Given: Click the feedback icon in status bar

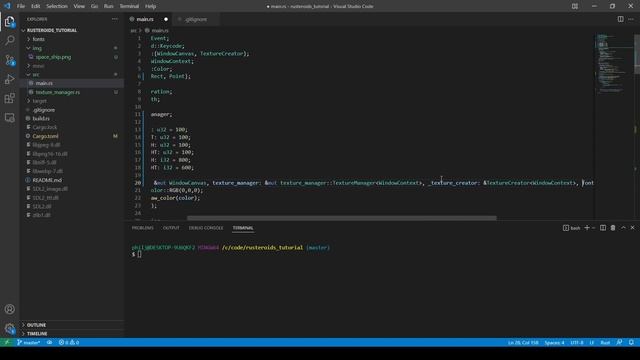Looking at the screenshot, I should [x=620, y=342].
